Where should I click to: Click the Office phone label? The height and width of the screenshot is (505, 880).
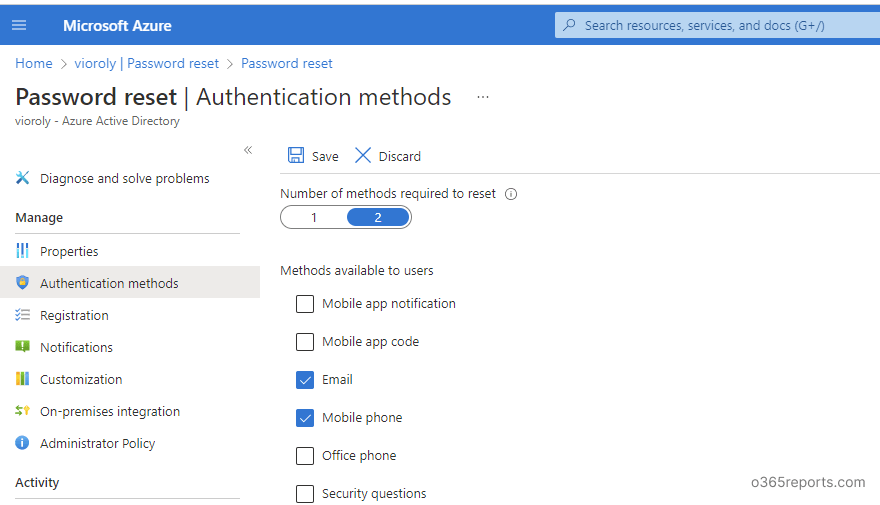tap(359, 456)
